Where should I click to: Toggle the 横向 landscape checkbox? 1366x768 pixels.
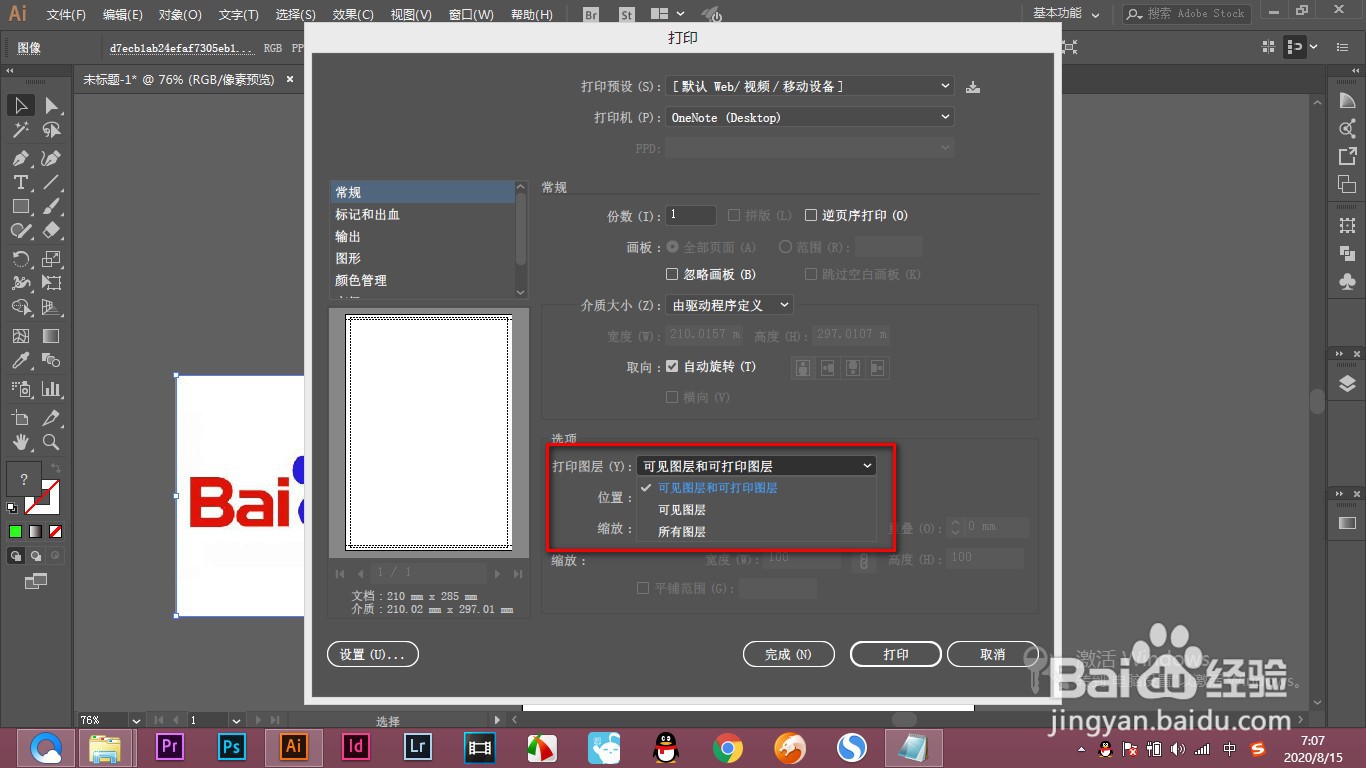click(x=672, y=397)
